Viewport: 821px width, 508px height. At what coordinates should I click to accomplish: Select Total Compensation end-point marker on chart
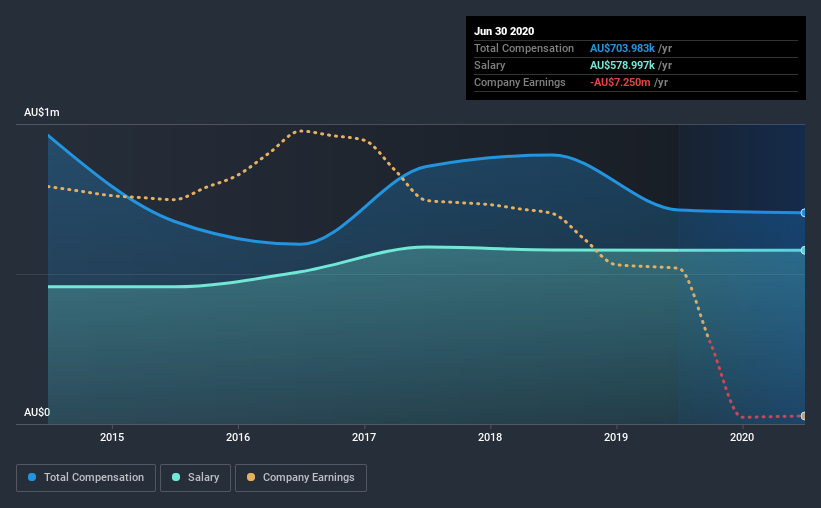[x=803, y=213]
